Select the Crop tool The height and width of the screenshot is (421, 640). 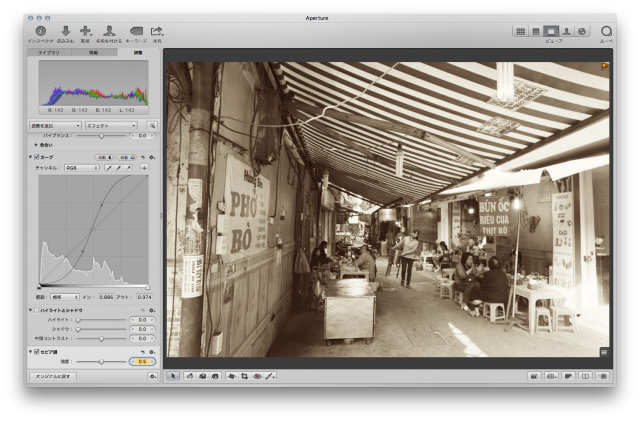pyautogui.click(x=244, y=376)
